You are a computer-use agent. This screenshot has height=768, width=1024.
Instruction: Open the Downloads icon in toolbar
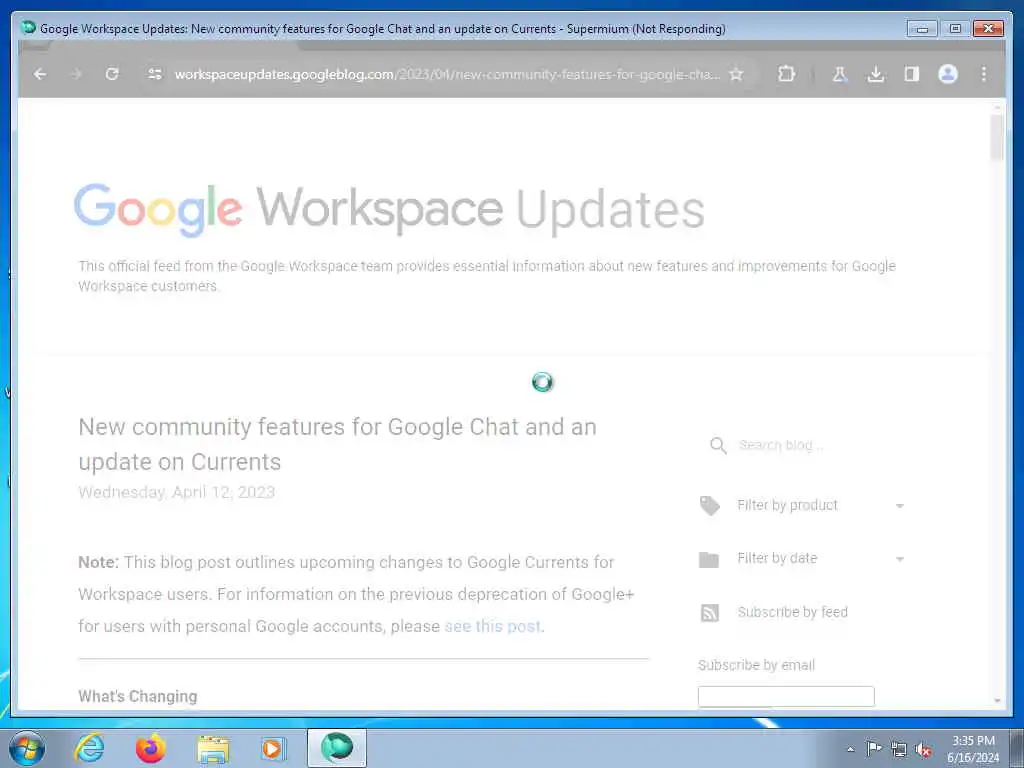coord(876,74)
